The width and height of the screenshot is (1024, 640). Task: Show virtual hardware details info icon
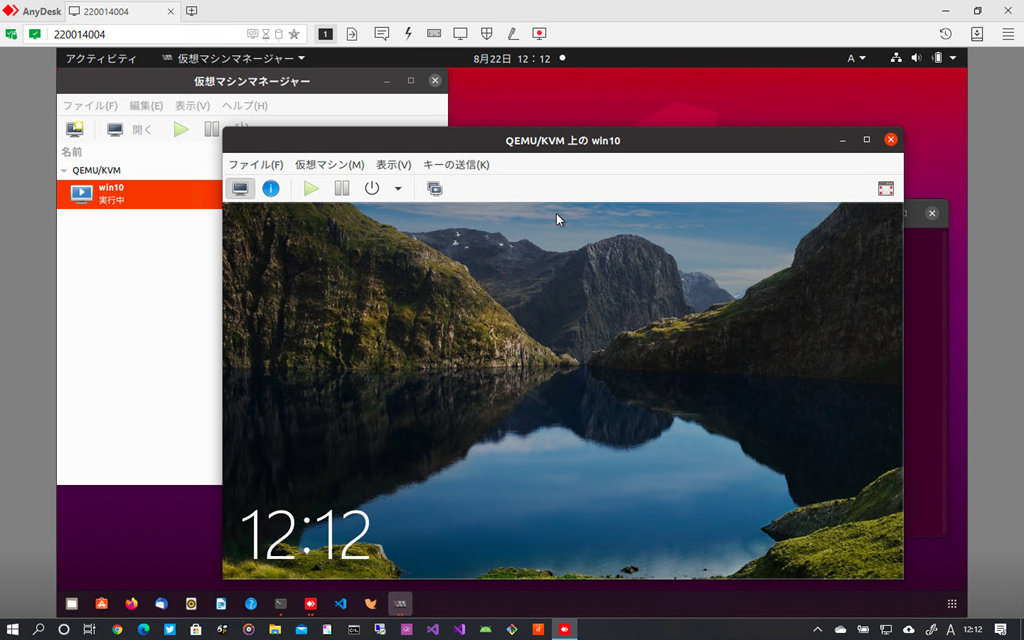271,188
